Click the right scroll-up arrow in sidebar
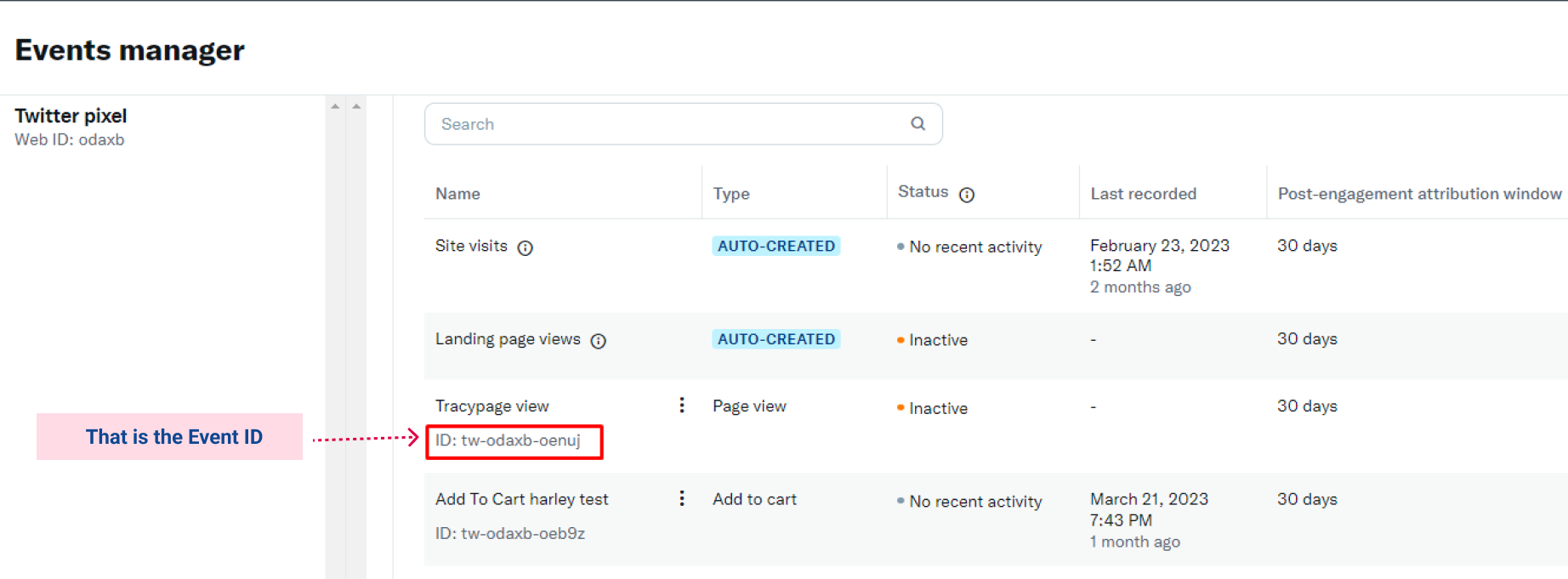The height and width of the screenshot is (579, 1568). [356, 106]
